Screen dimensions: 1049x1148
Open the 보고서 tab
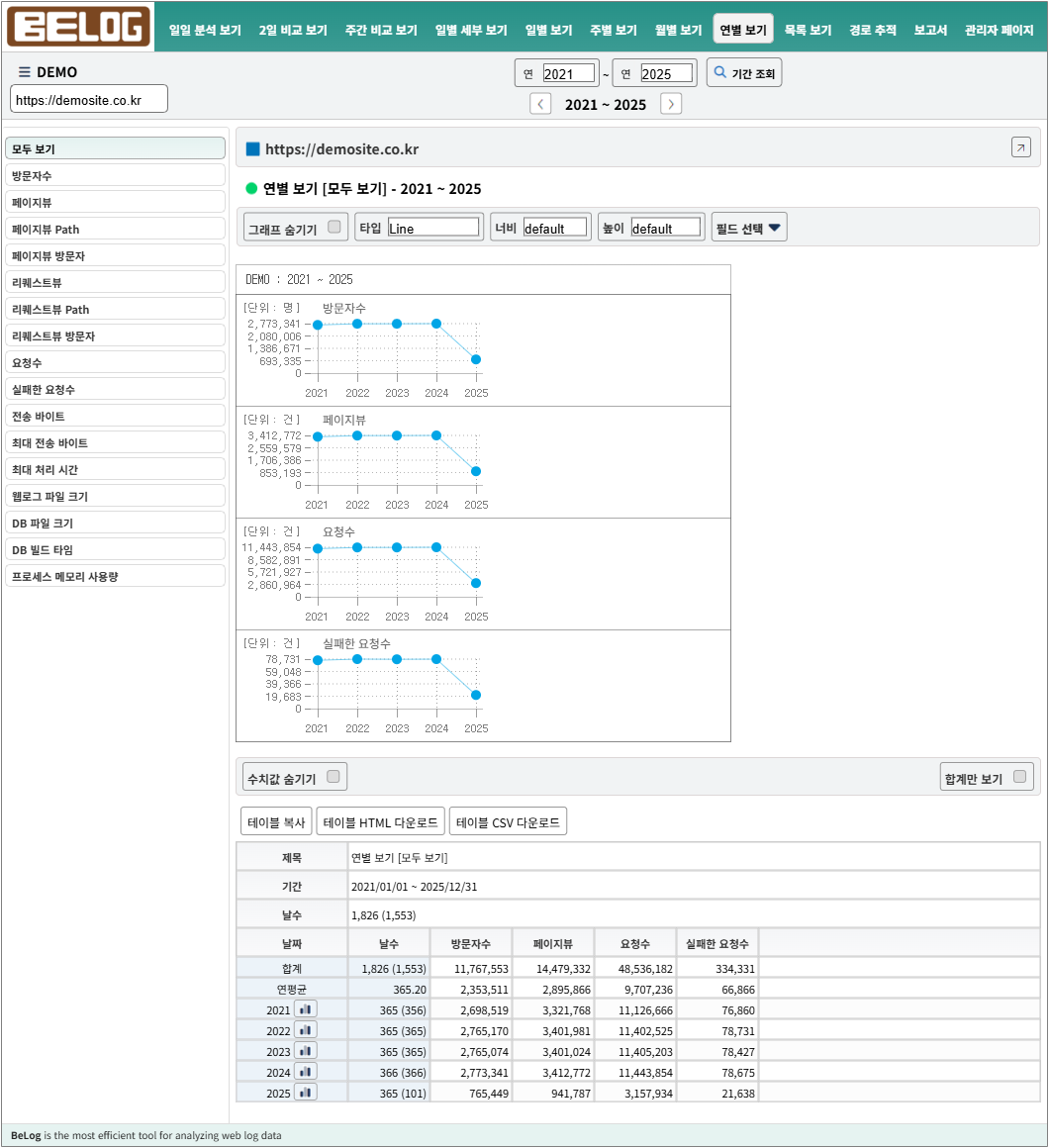tap(930, 30)
